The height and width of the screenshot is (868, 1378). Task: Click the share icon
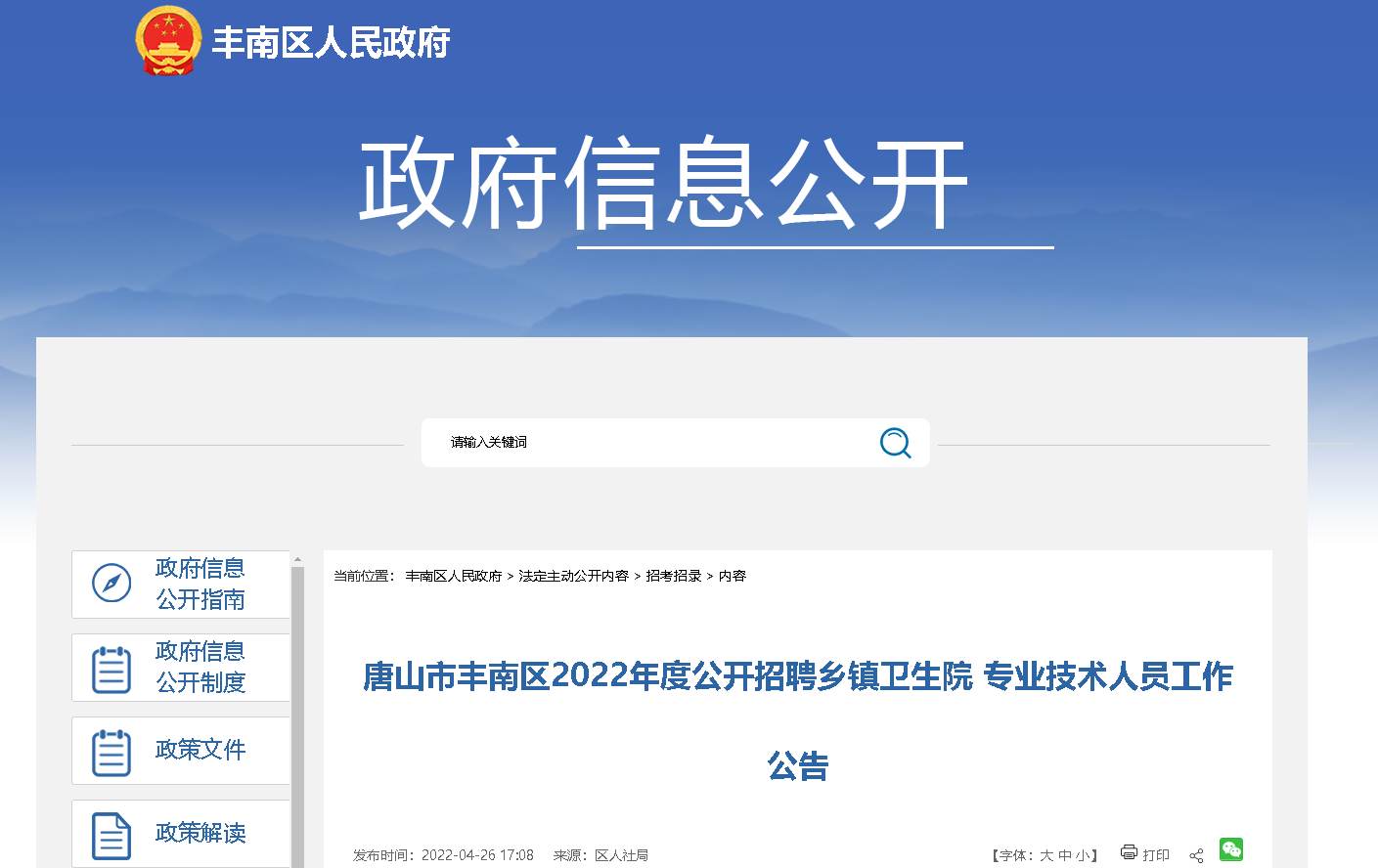1196,855
